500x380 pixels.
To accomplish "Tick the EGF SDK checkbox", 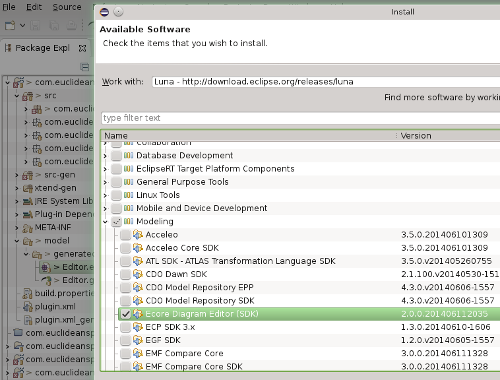I will [125, 340].
